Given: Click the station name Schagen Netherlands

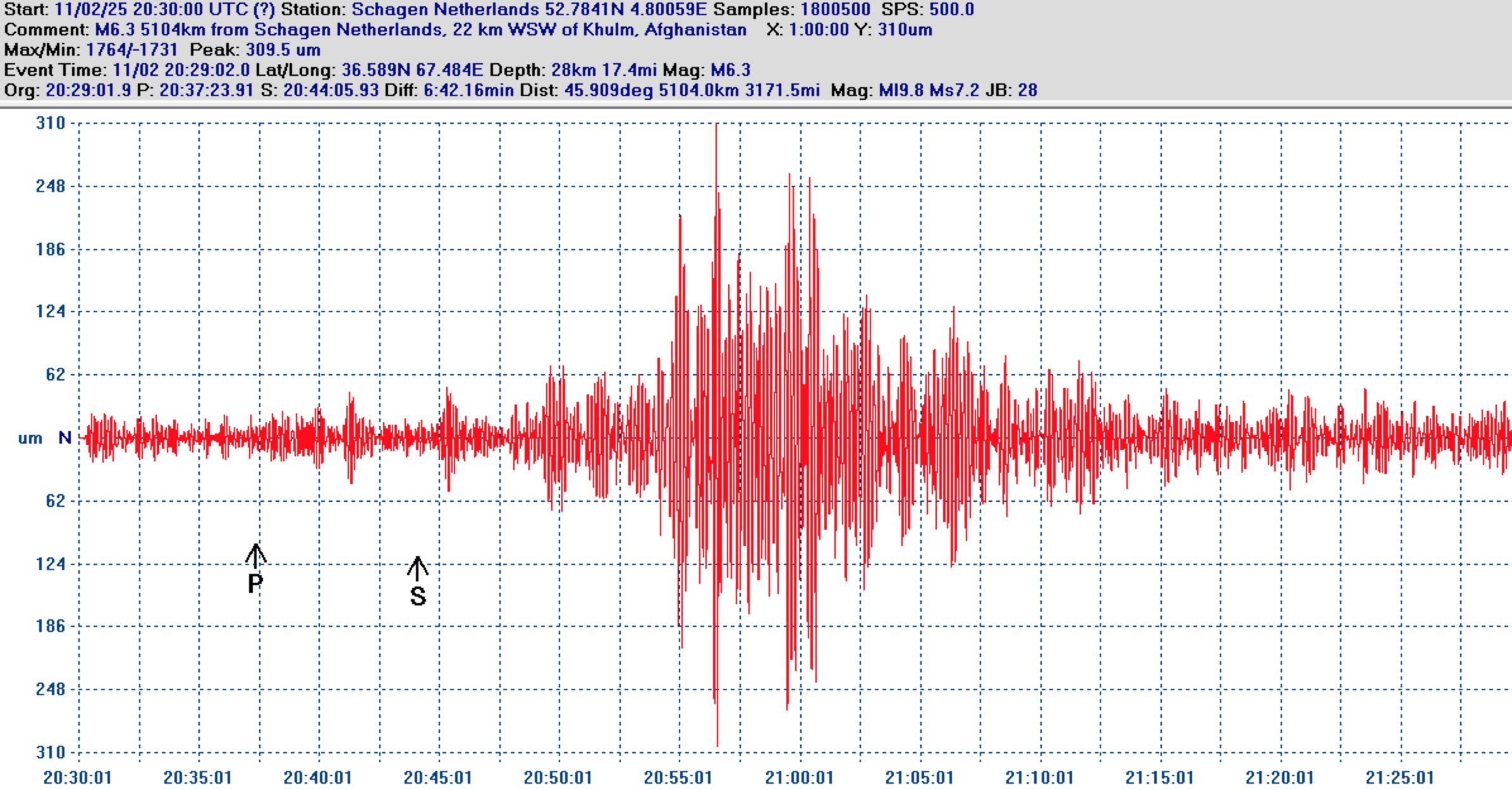Looking at the screenshot, I should pyautogui.click(x=445, y=9).
